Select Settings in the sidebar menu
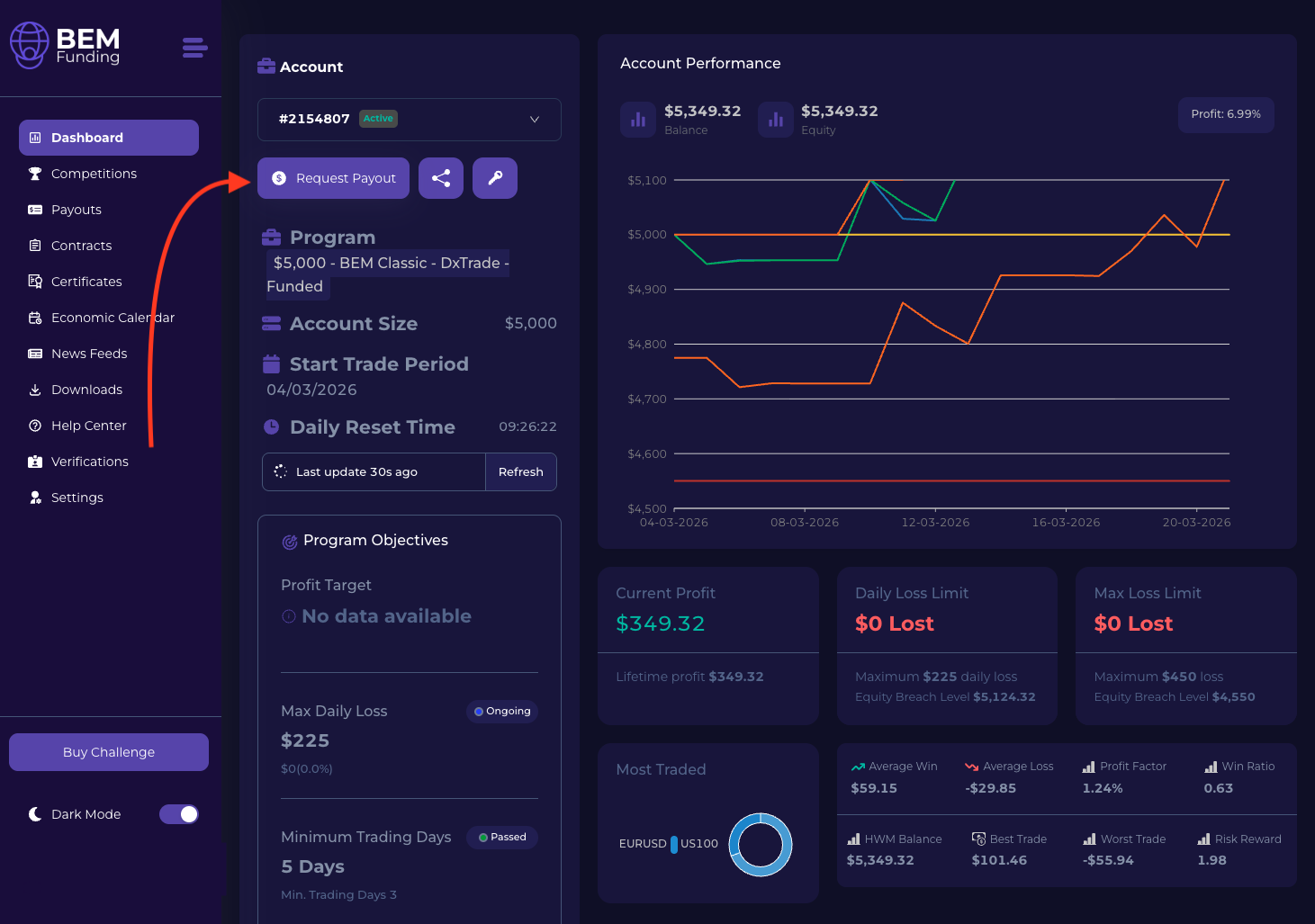Viewport: 1315px width, 924px height. click(77, 498)
